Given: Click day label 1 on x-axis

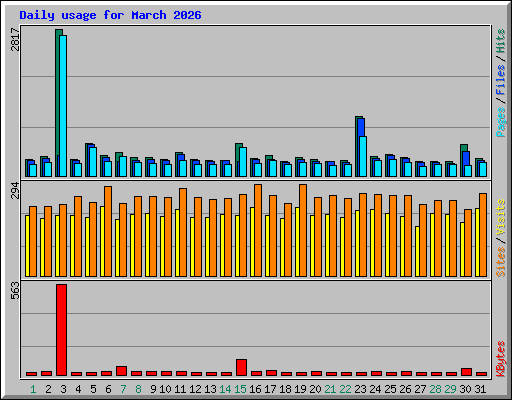Looking at the screenshot, I should pyautogui.click(x=33, y=389).
